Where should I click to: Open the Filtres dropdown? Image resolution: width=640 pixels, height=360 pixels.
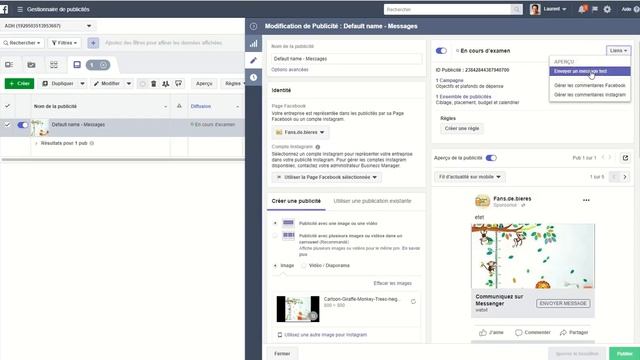click(x=64, y=43)
